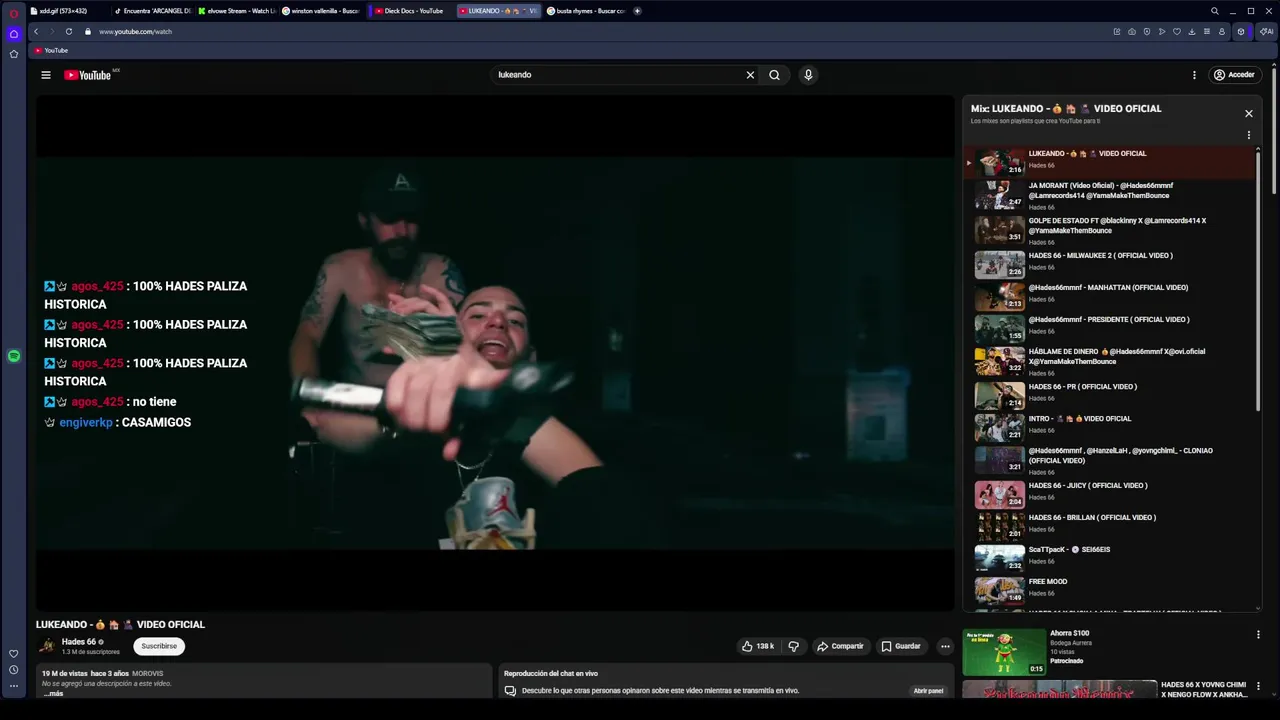Select INTRO - VIDEO OFICIAL playlist item
The height and width of the screenshot is (720, 1280).
coord(1108,427)
